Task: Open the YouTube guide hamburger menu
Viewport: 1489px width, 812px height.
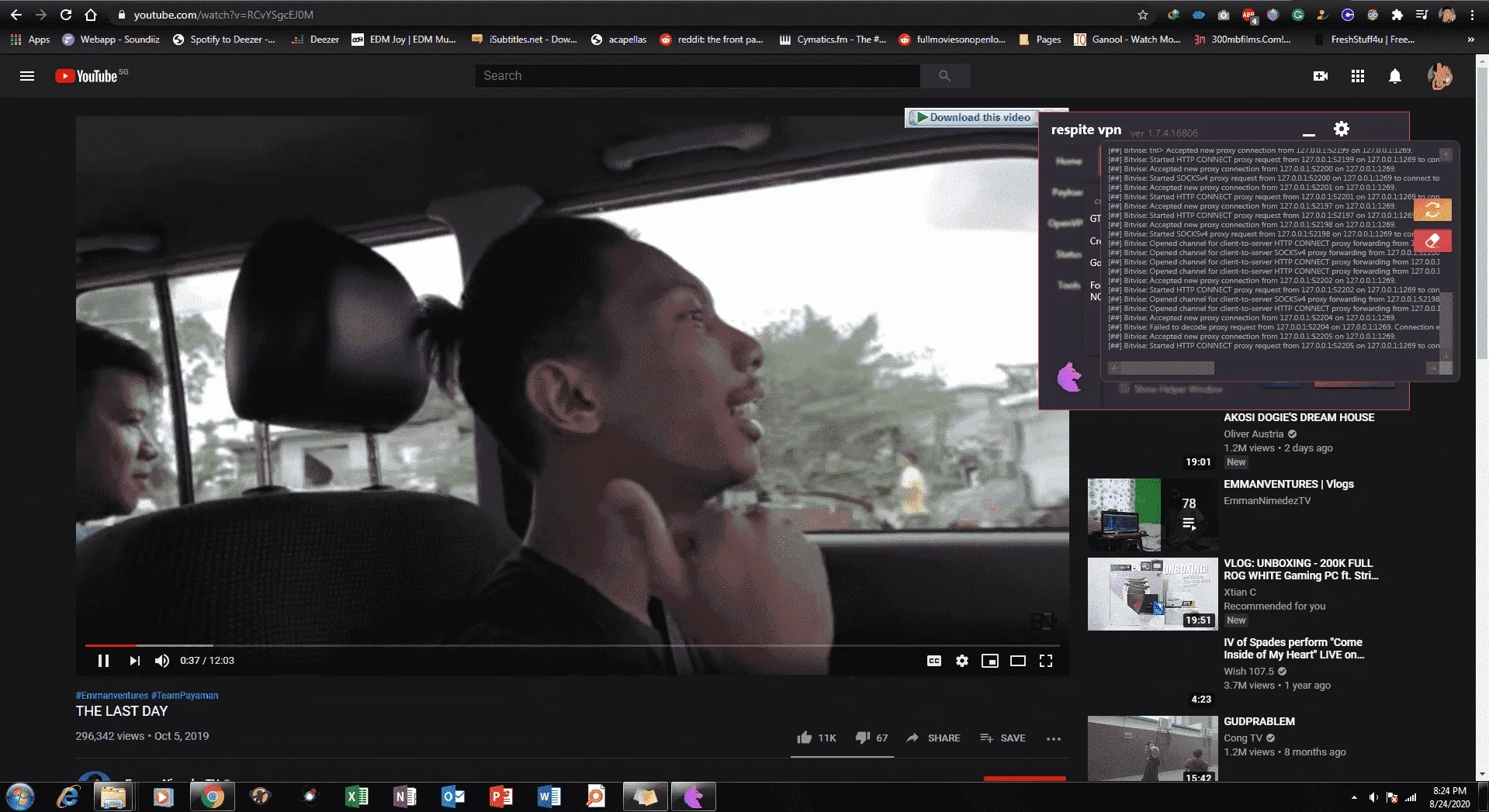Action: (27, 76)
